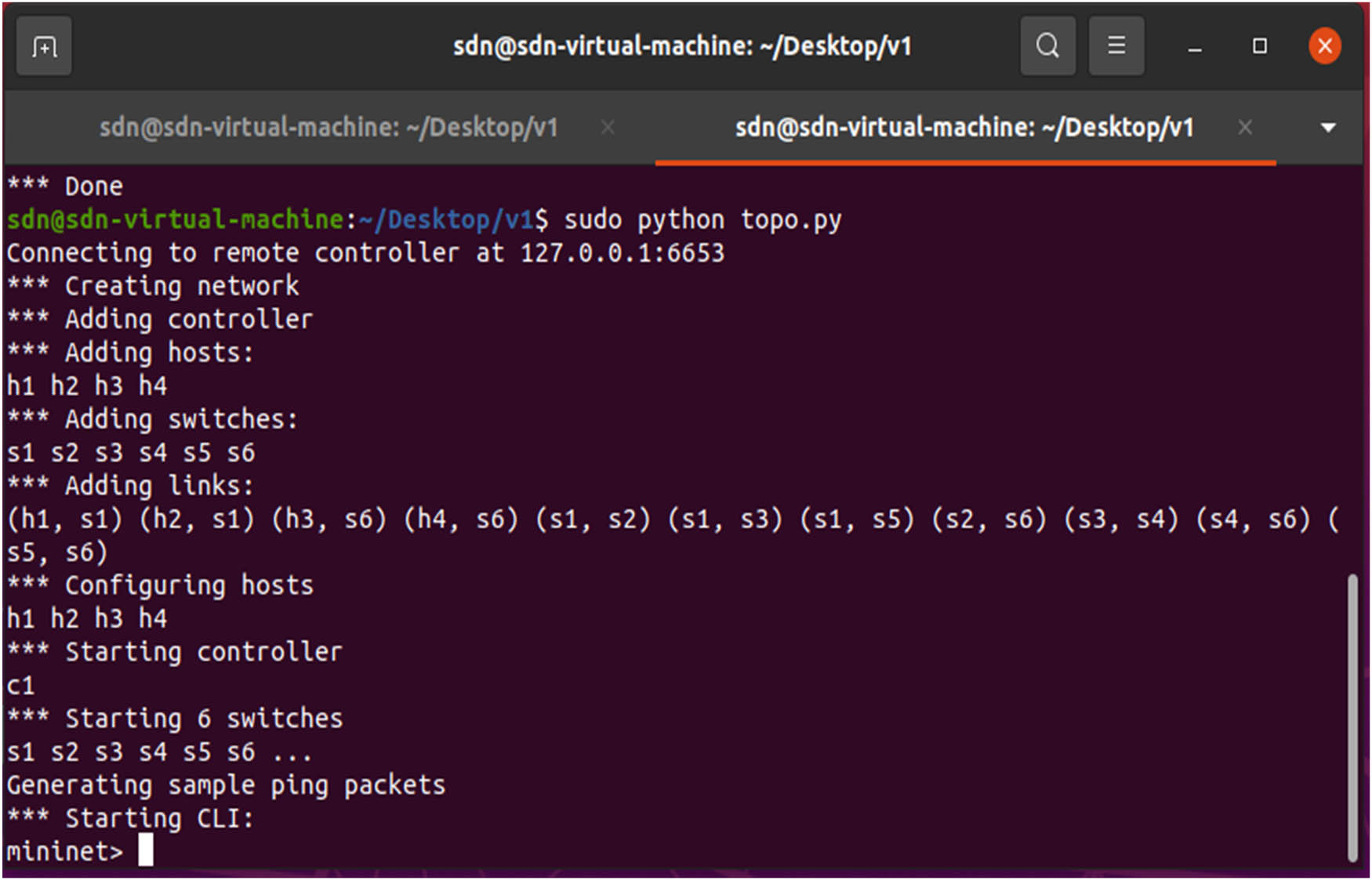The image size is (1372, 880).
Task: Click the mininet> prompt cursor
Action: click(145, 851)
